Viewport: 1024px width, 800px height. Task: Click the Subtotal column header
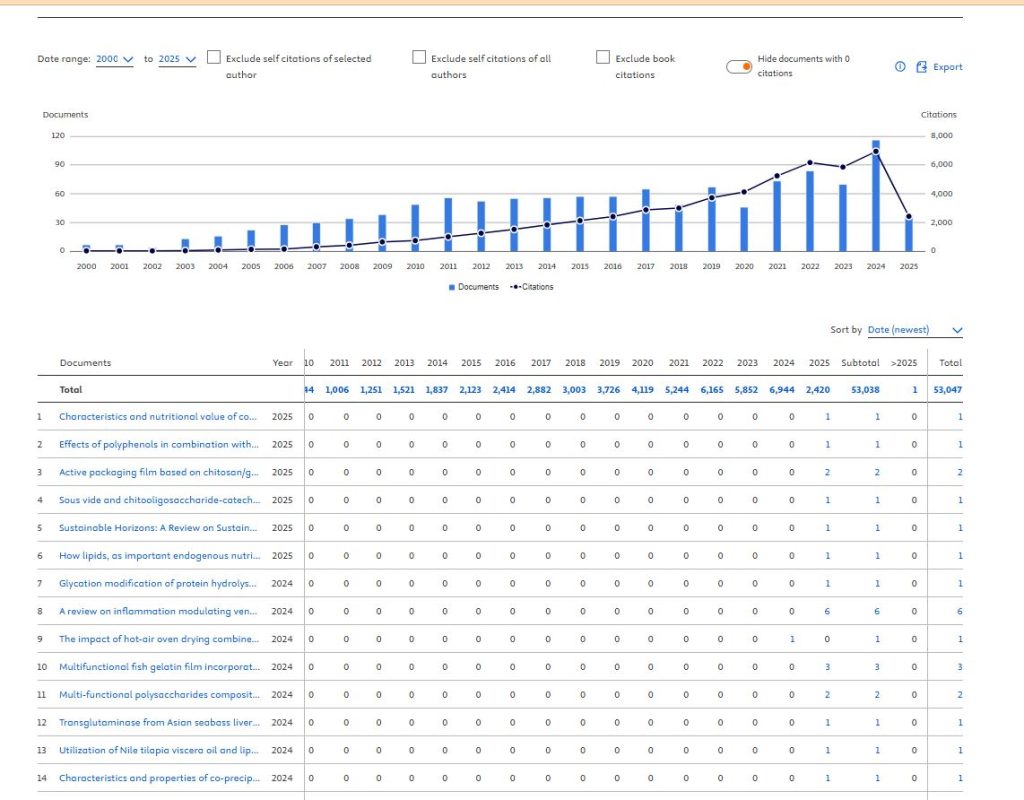tap(860, 363)
